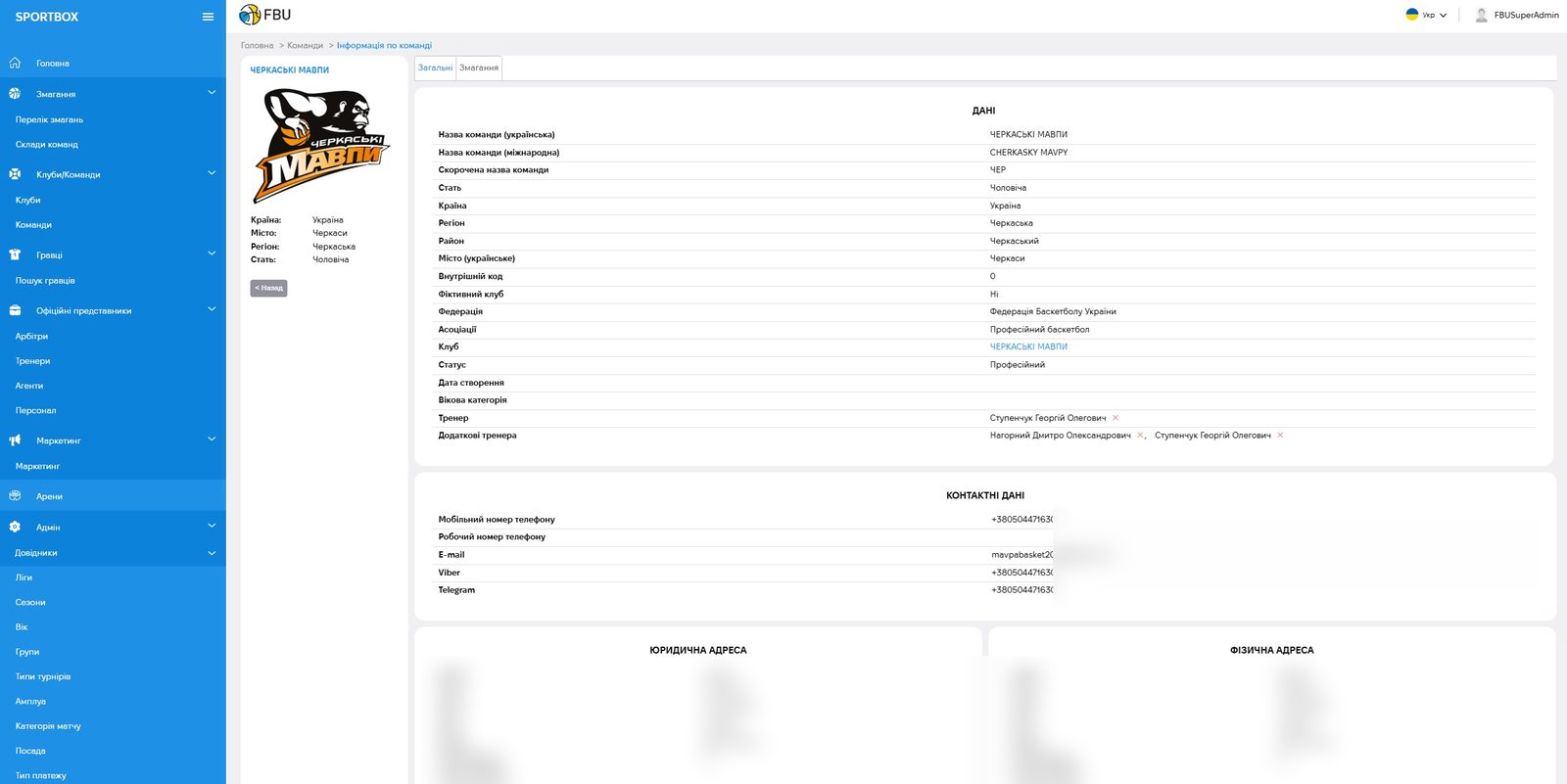Collapse the sidebar with the hamburger icon
This screenshot has height=784, width=1567.
[208, 17]
